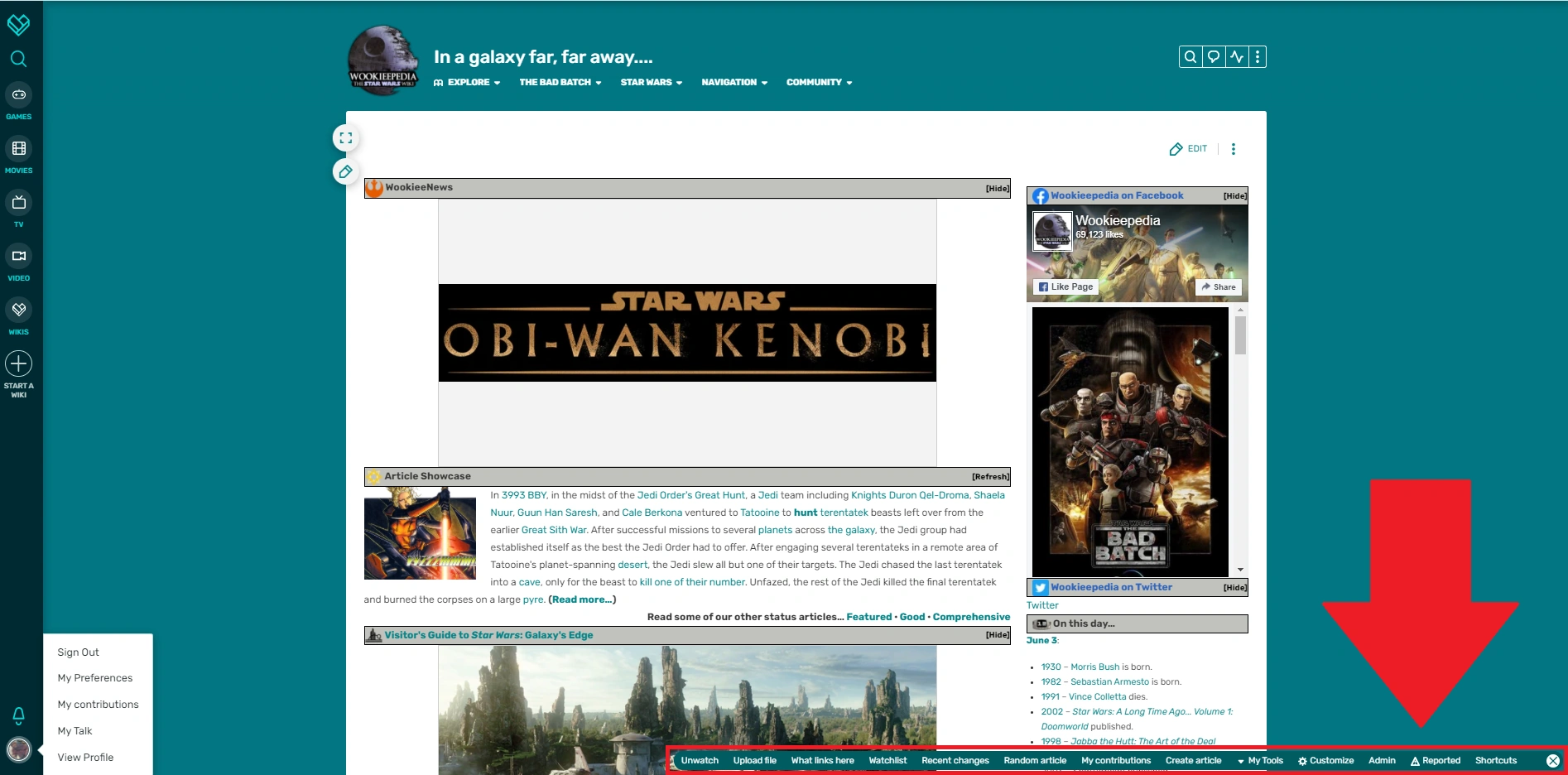
Task: Open the Featured articles link
Action: pos(868,618)
